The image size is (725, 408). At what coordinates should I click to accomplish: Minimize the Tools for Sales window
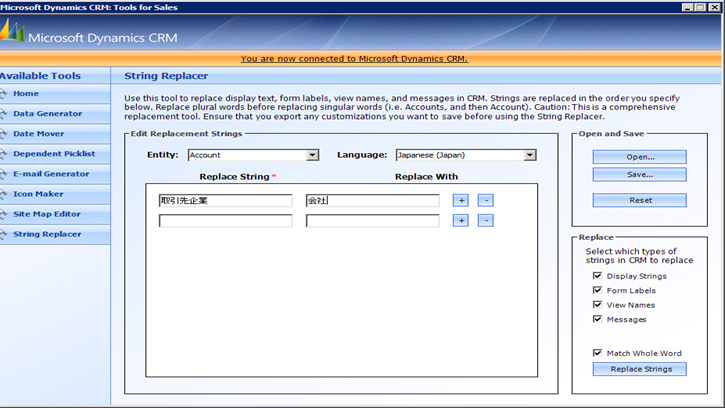tap(688, 7)
